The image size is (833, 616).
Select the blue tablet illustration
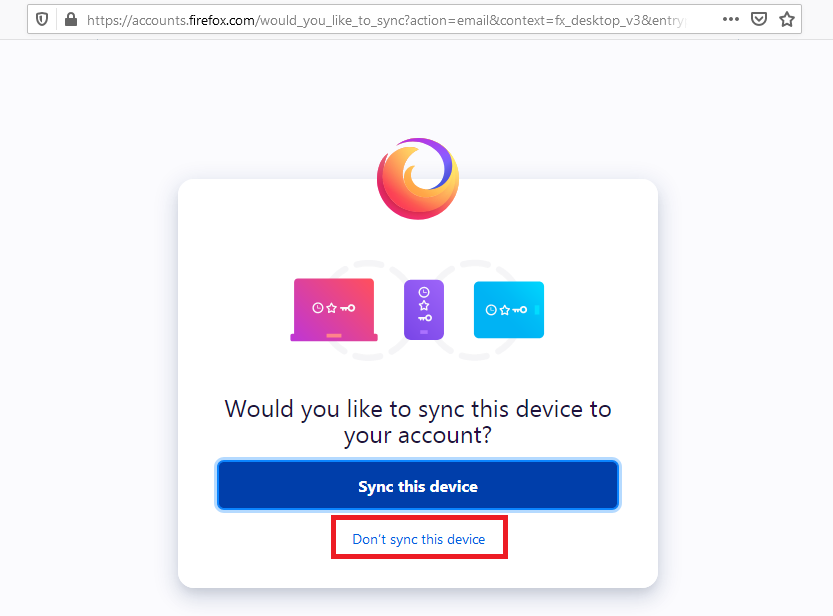click(508, 310)
